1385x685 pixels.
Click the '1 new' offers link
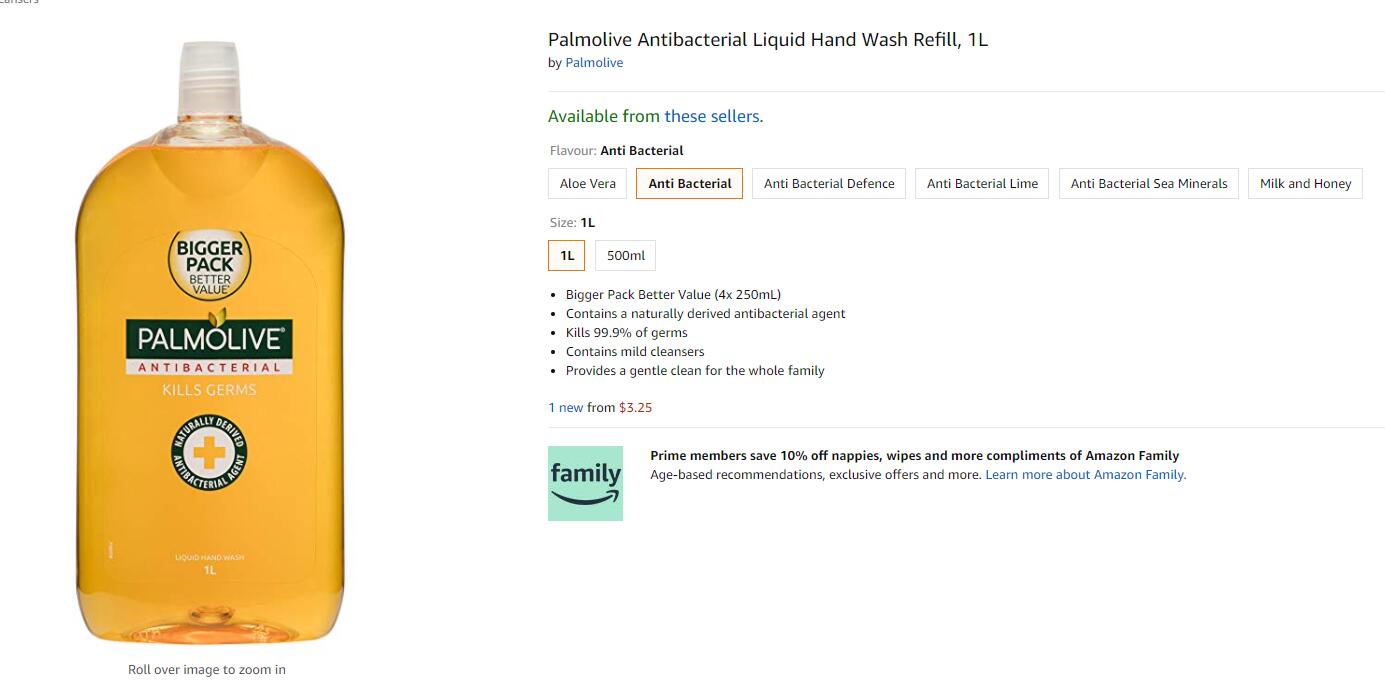(566, 408)
